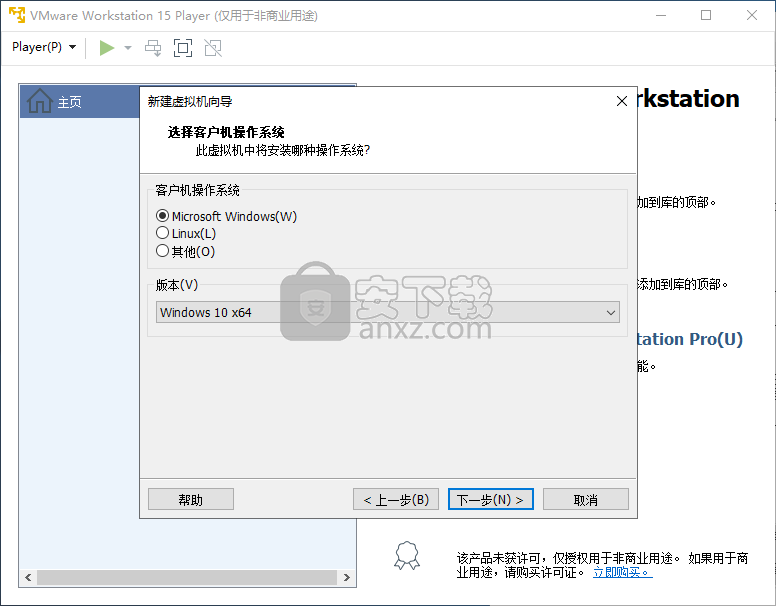The height and width of the screenshot is (606, 776).
Task: Click the 版本(V) group label
Action: (x=177, y=285)
